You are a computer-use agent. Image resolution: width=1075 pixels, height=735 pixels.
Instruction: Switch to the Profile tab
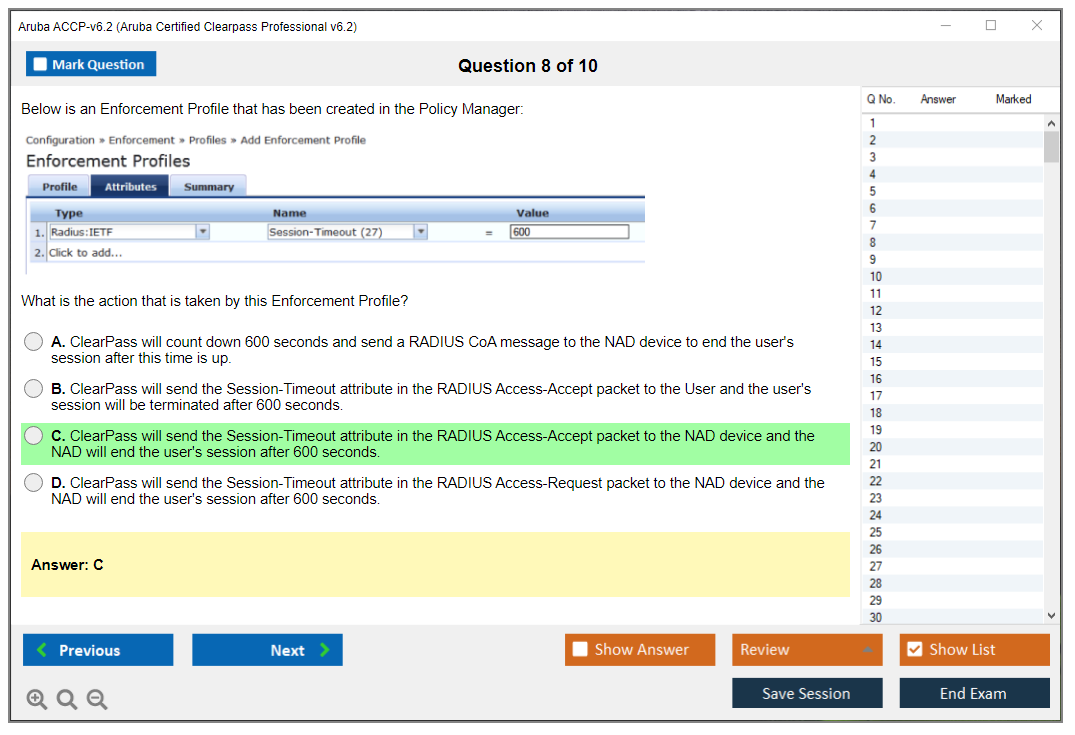pyautogui.click(x=60, y=187)
